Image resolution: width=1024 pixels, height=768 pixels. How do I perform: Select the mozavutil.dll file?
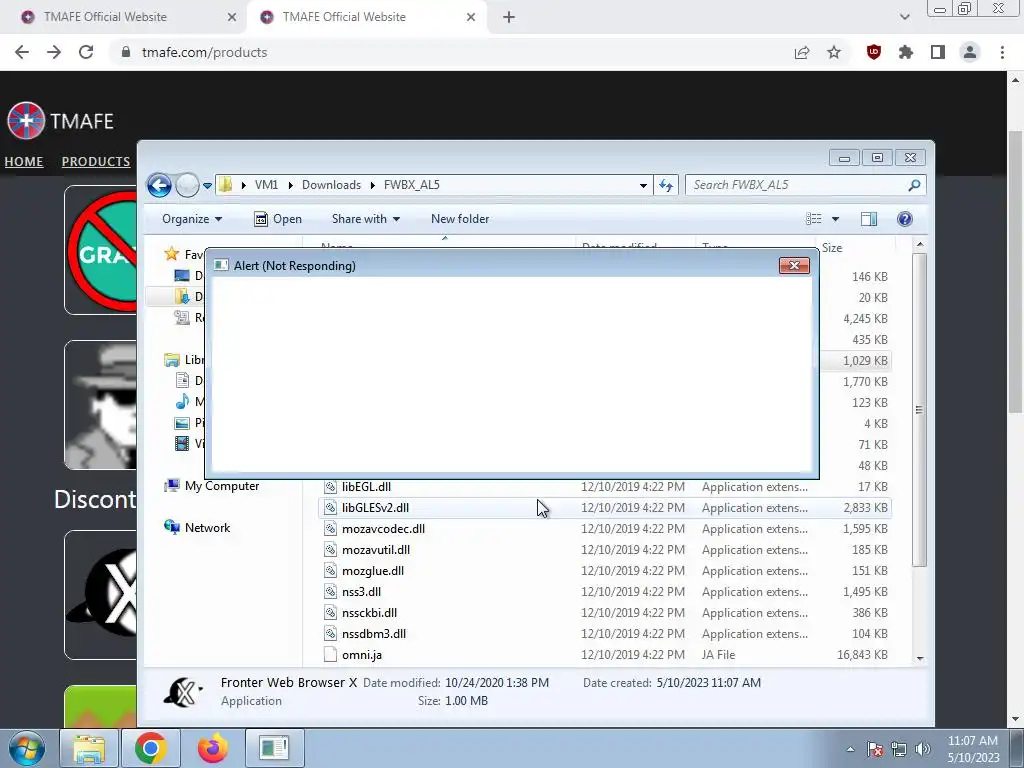(x=605, y=549)
